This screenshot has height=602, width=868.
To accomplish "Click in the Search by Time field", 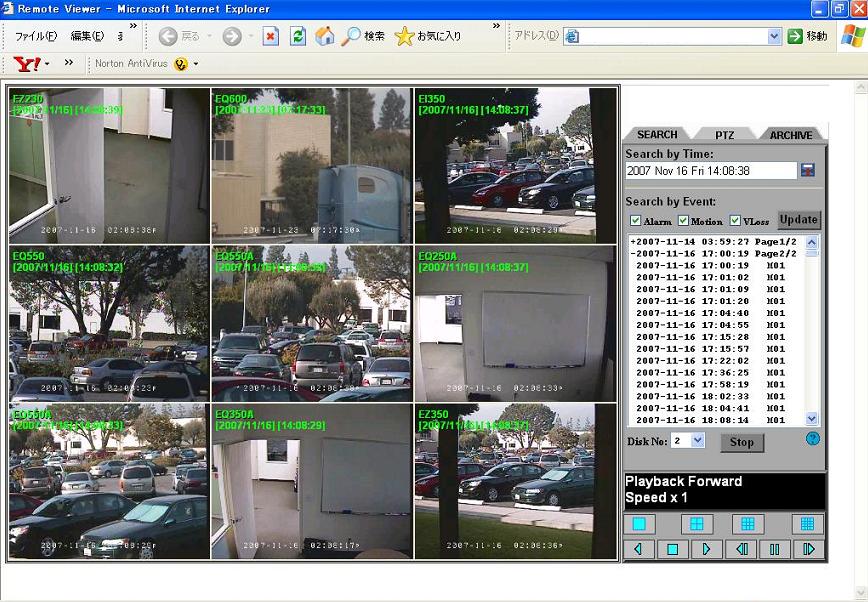I will tap(711, 171).
